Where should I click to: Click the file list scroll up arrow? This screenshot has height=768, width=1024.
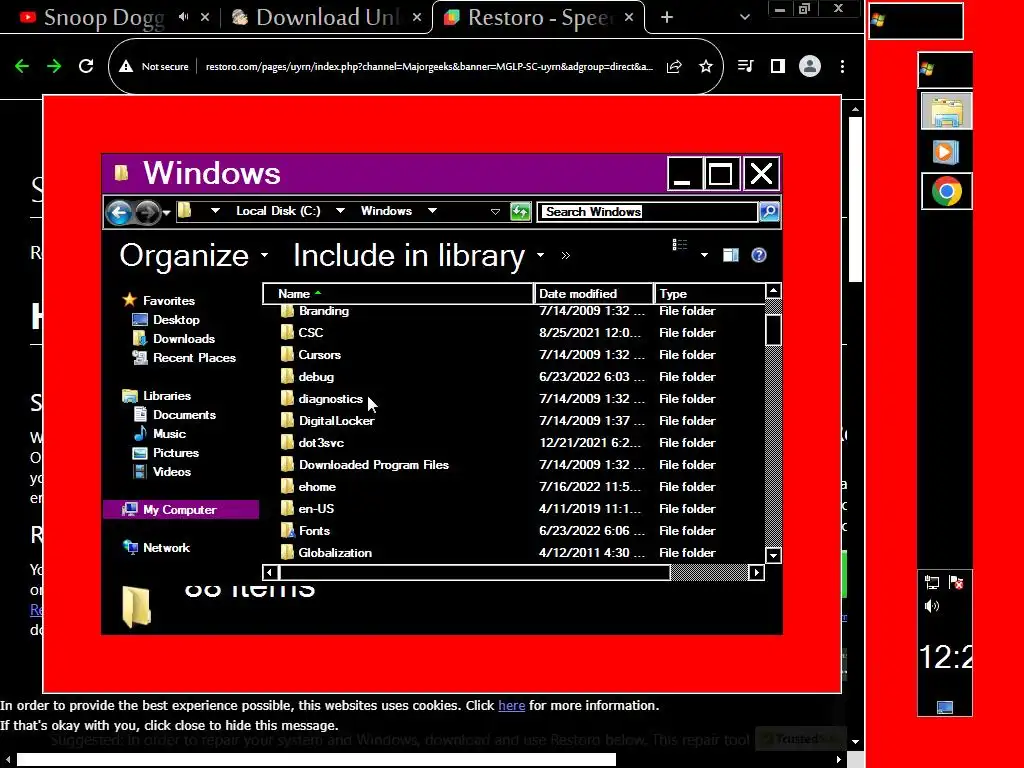pos(773,291)
